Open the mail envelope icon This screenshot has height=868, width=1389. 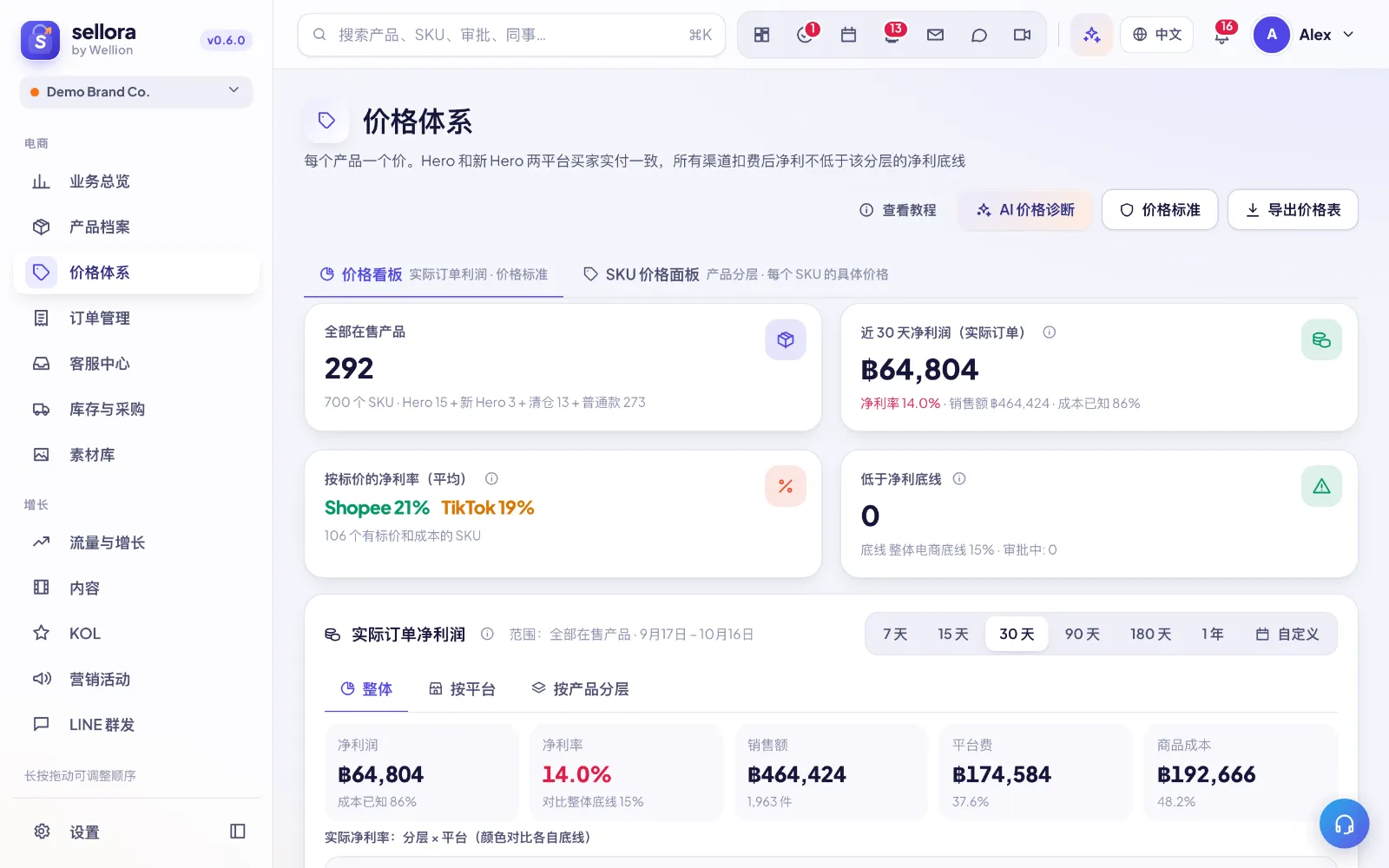pos(935,35)
